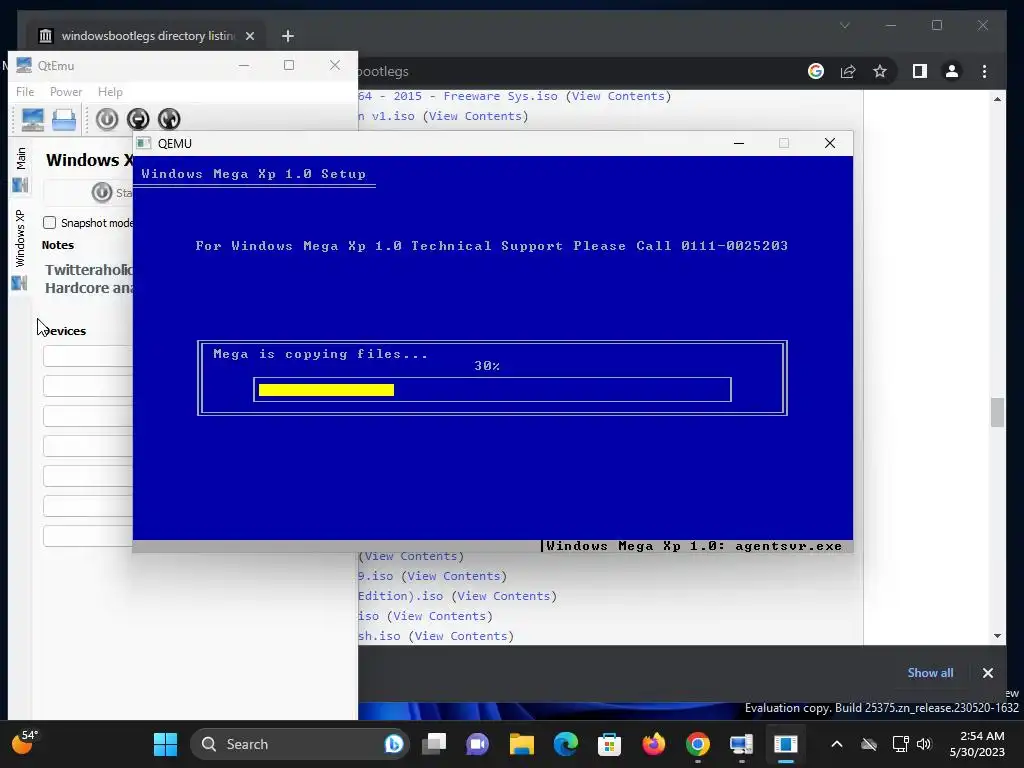Viewport: 1024px width, 768px height.
Task: Click the Chrome page vertical scrollbar thumb
Action: pyautogui.click(x=997, y=412)
